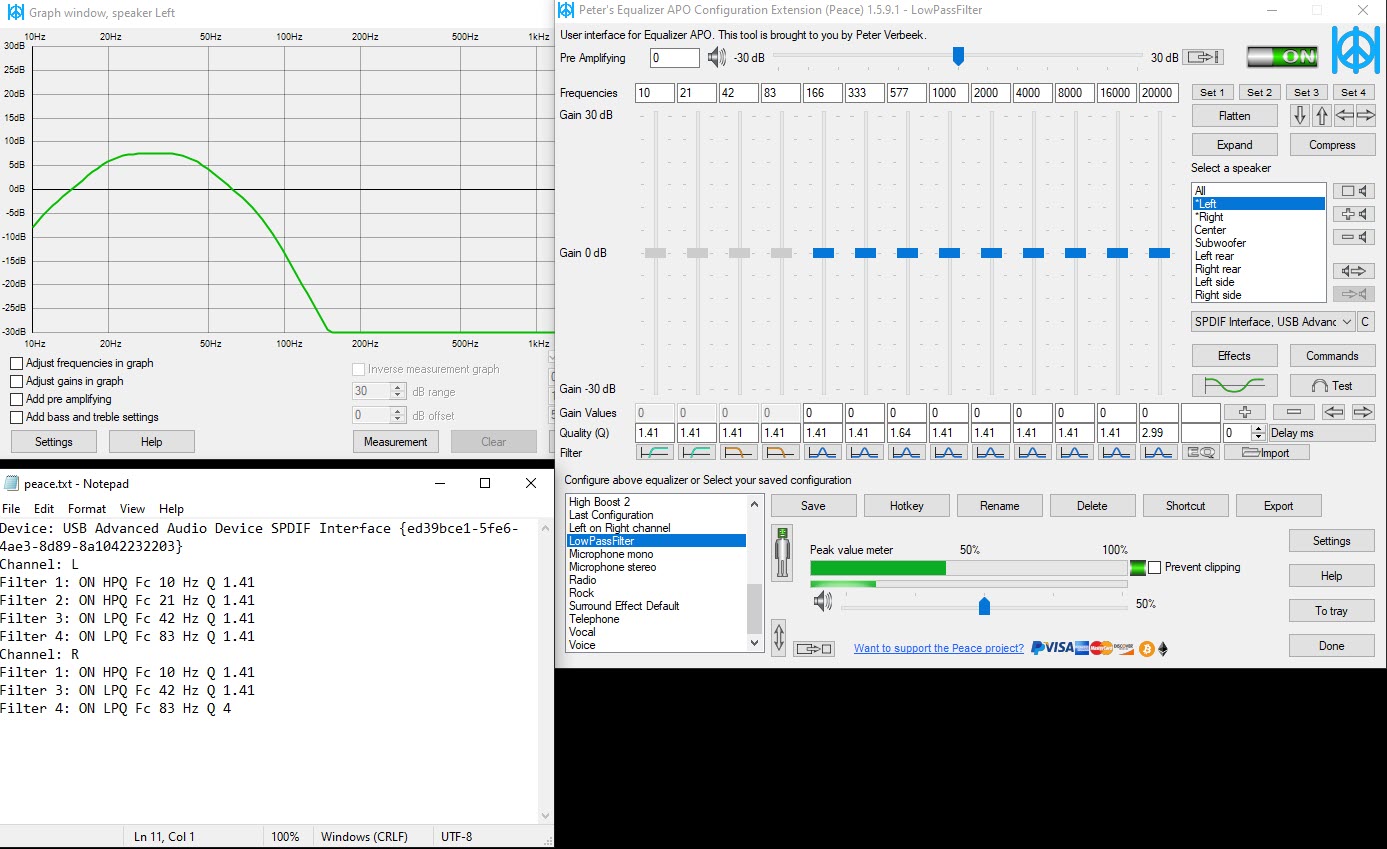Select the Subwoofer speaker

click(x=1220, y=243)
